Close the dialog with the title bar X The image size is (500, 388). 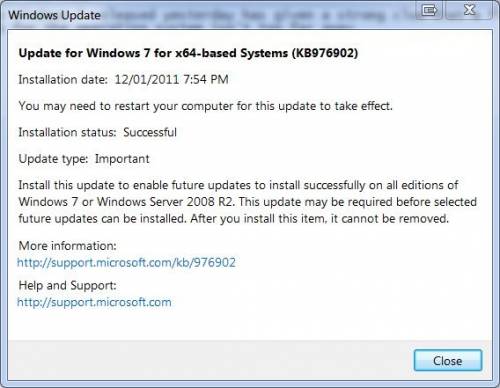[x=470, y=10]
